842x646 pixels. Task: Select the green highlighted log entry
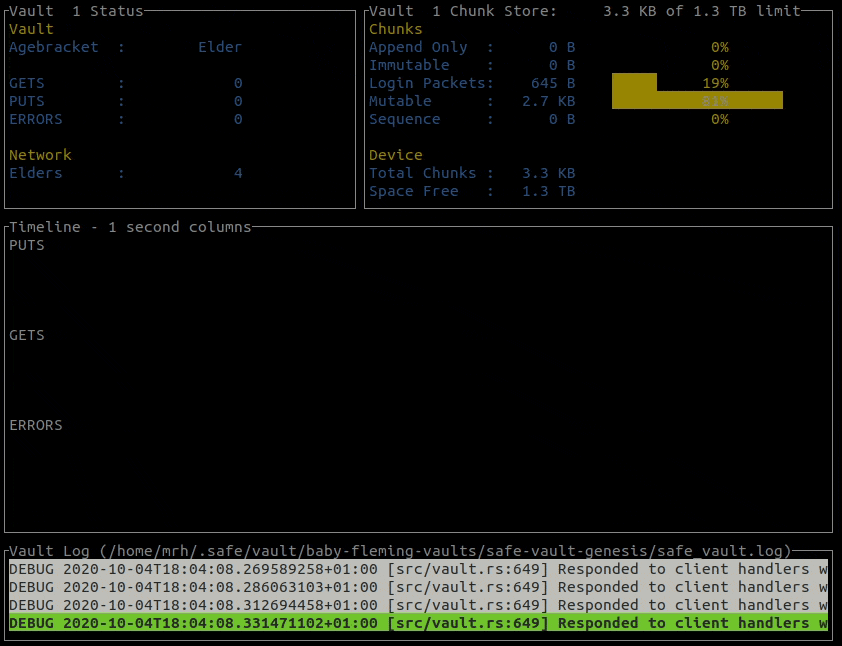418,623
